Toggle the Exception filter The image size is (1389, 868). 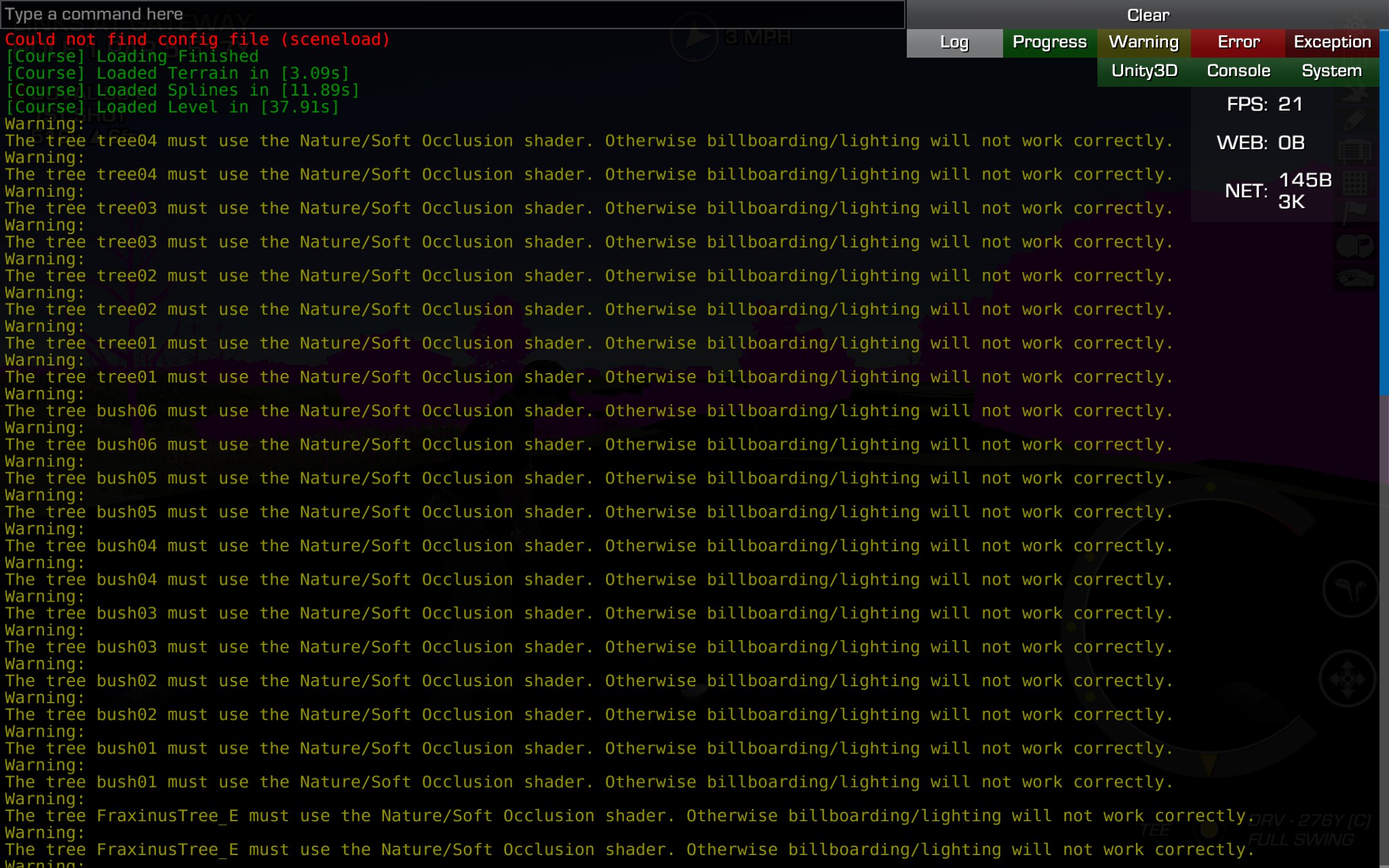(1332, 43)
